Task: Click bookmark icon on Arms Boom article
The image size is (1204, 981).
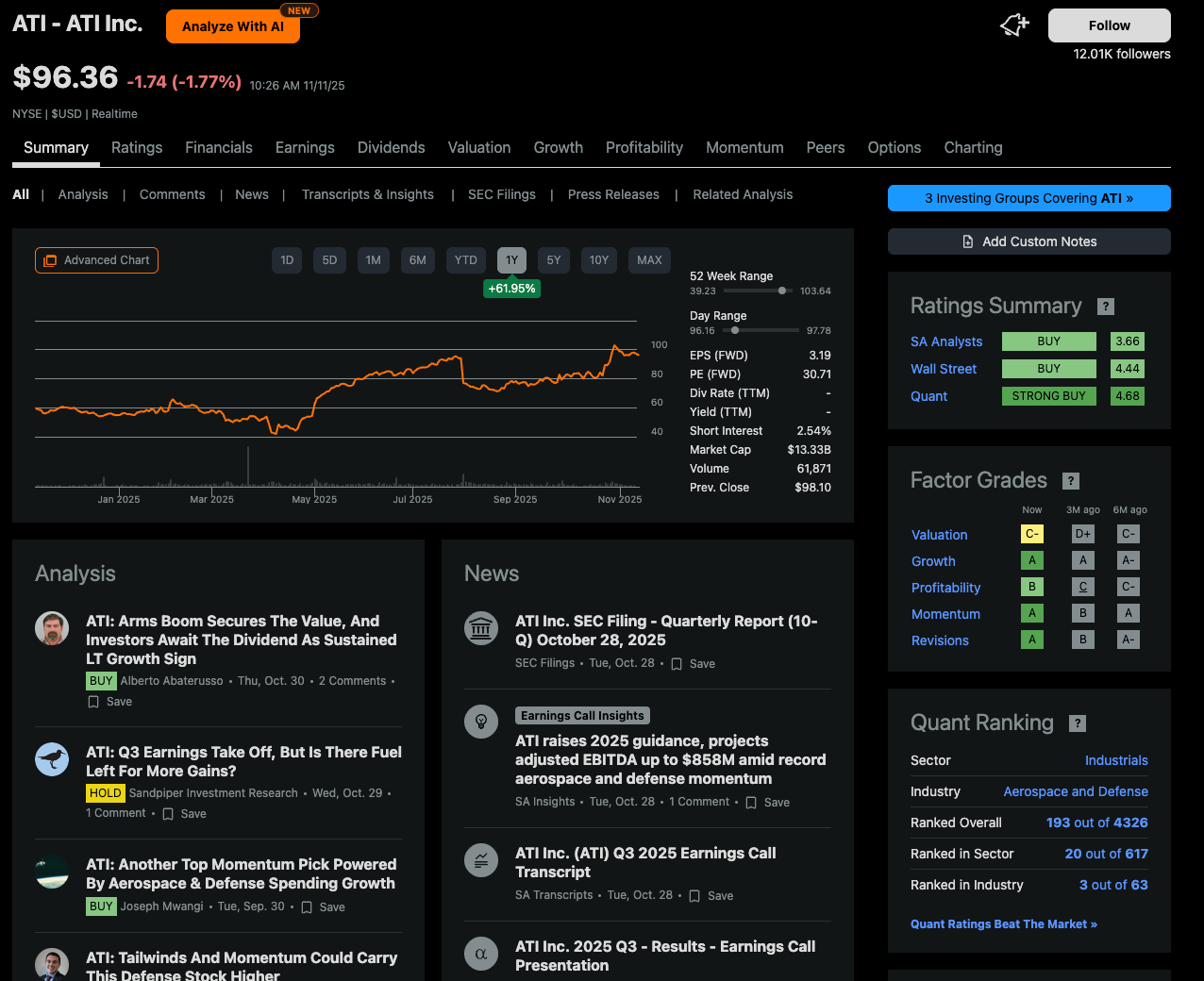Action: pyautogui.click(x=93, y=702)
